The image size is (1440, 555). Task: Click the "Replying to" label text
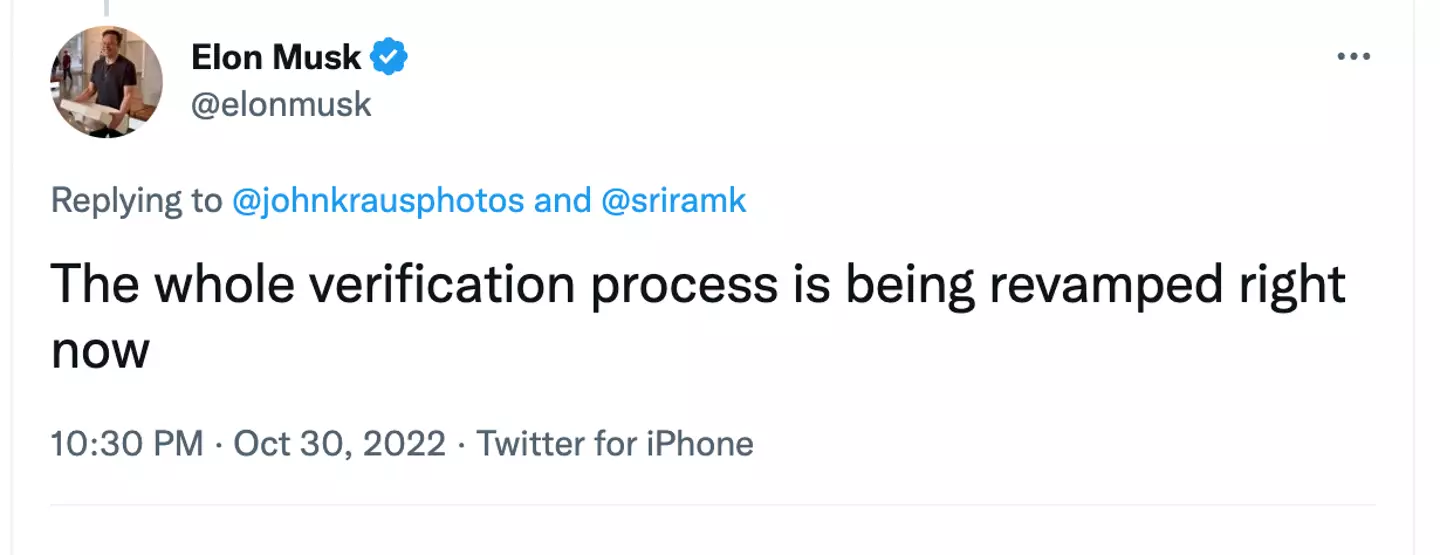pyautogui.click(x=137, y=200)
